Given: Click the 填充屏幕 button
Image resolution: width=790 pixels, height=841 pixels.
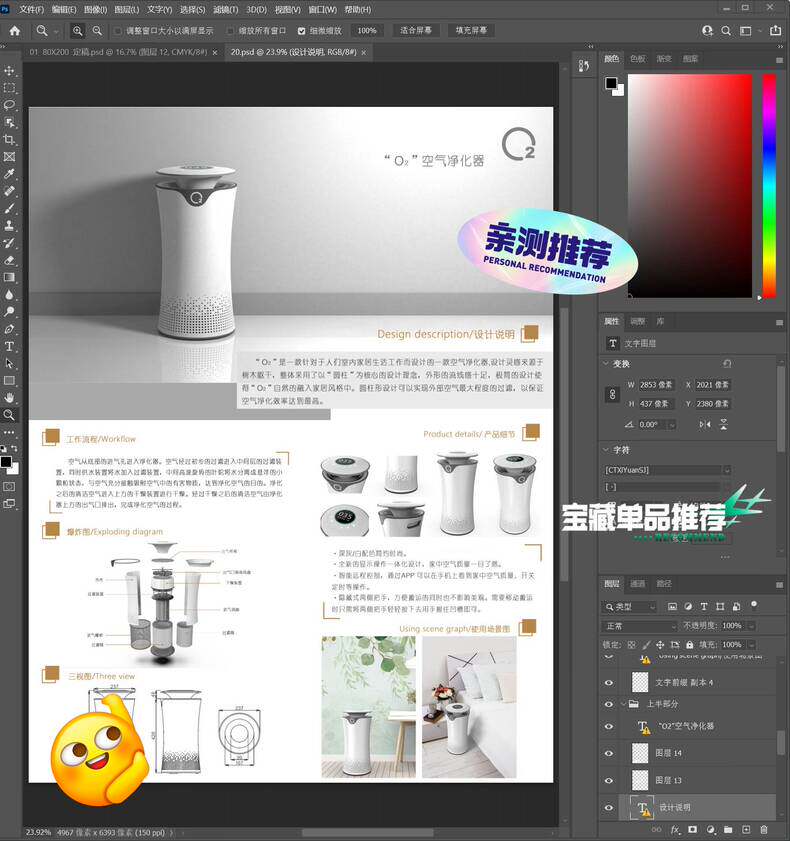Looking at the screenshot, I should (x=471, y=31).
